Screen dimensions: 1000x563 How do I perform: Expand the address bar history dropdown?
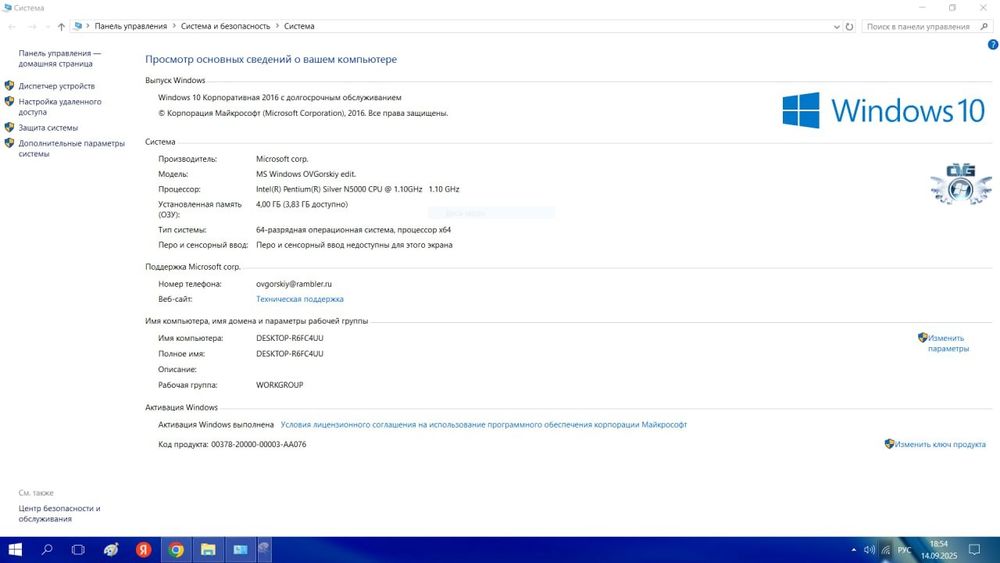pyautogui.click(x=837, y=27)
